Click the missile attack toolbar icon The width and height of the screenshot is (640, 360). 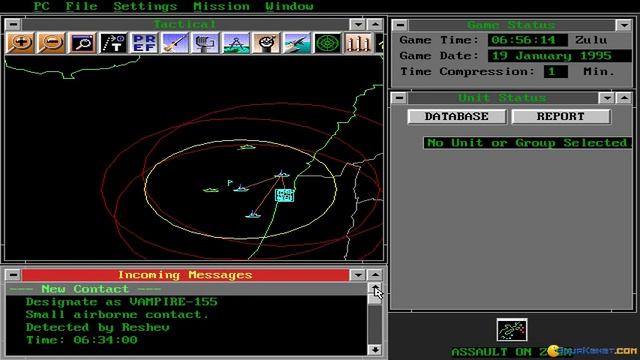coord(175,43)
